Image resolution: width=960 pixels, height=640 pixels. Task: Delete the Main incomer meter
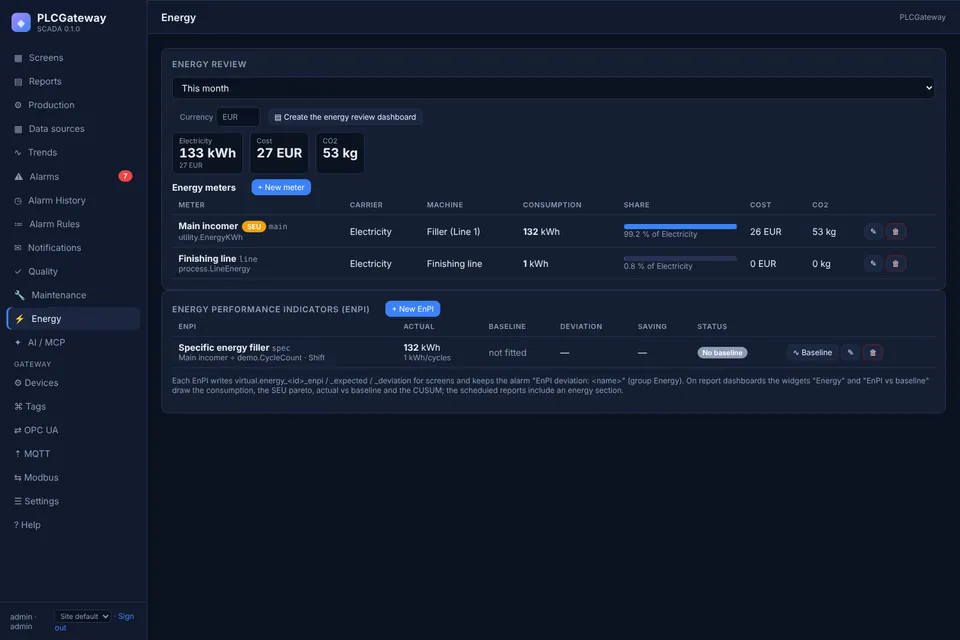(896, 232)
